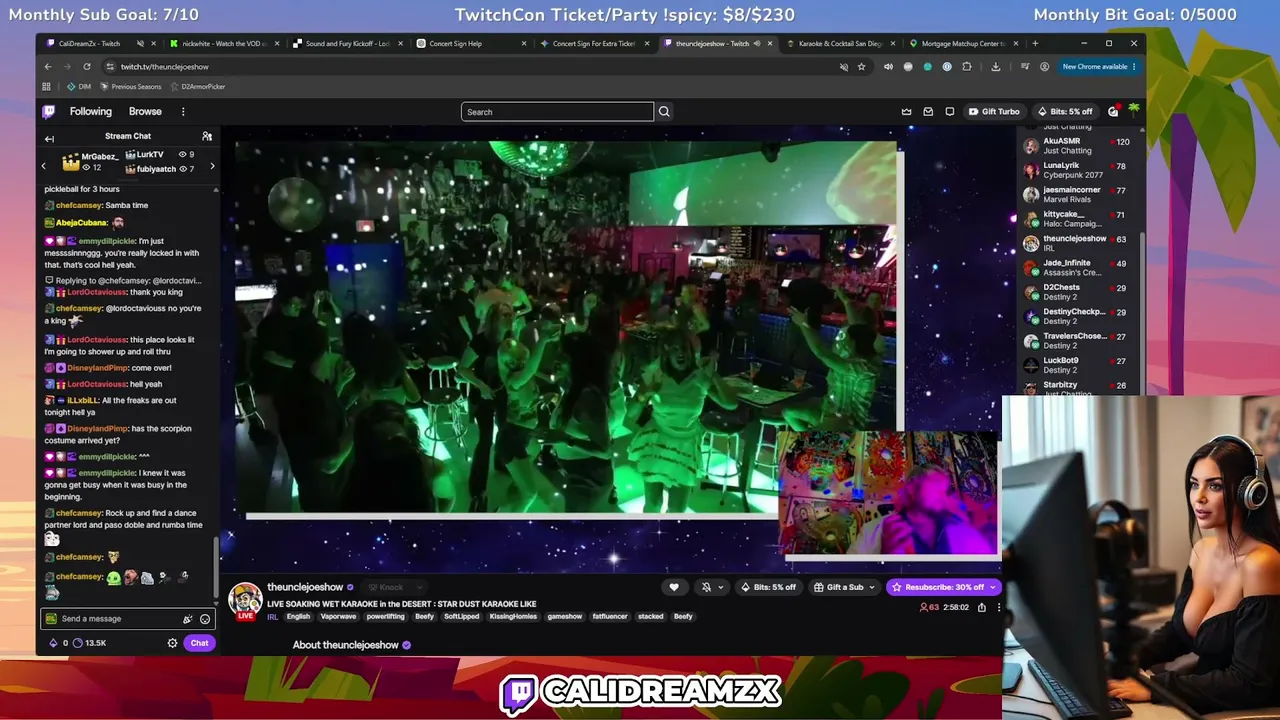Viewport: 1280px width, 720px height.
Task: Open the chat community users list
Action: click(x=207, y=136)
